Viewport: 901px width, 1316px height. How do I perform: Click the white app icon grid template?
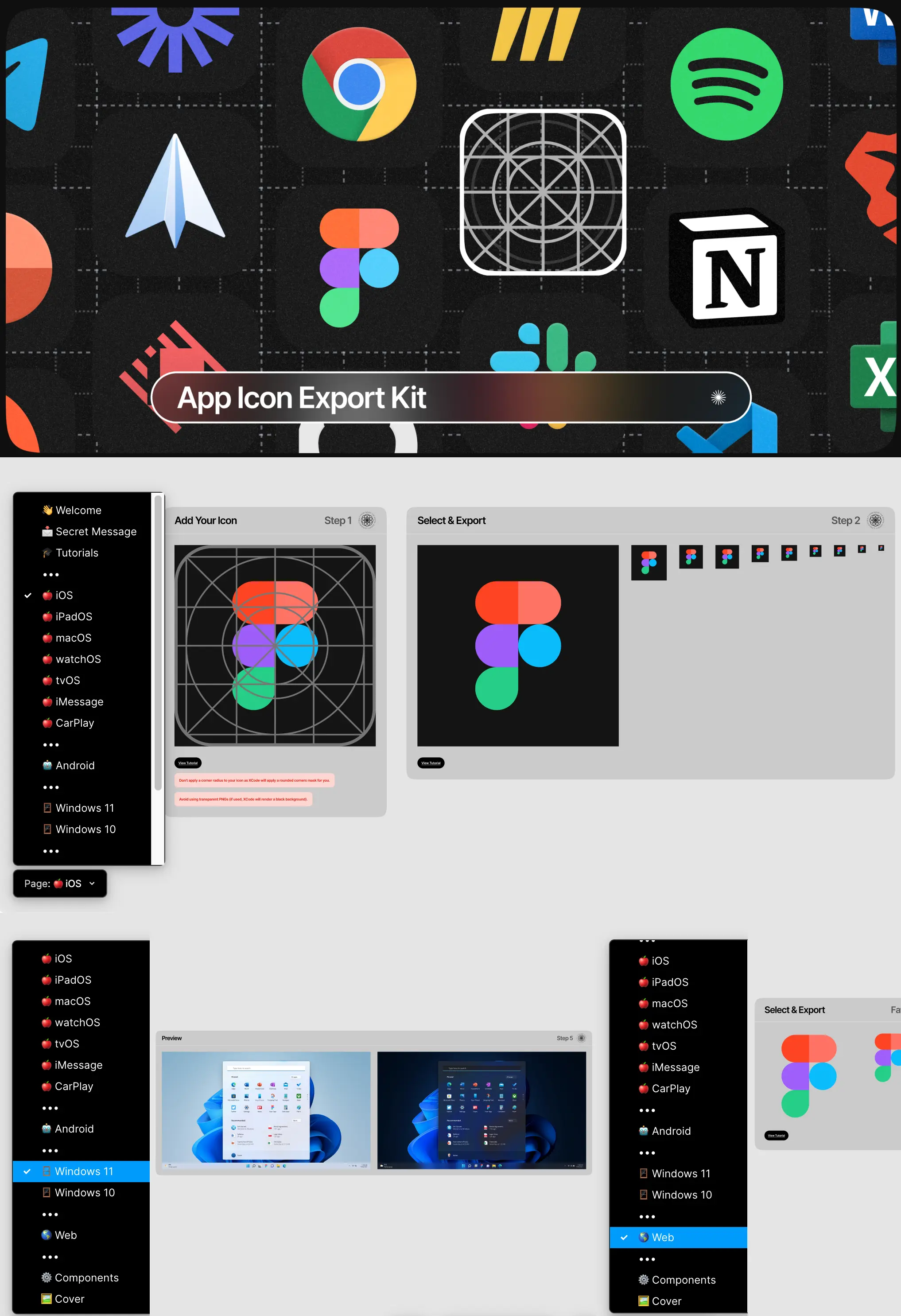[x=543, y=192]
